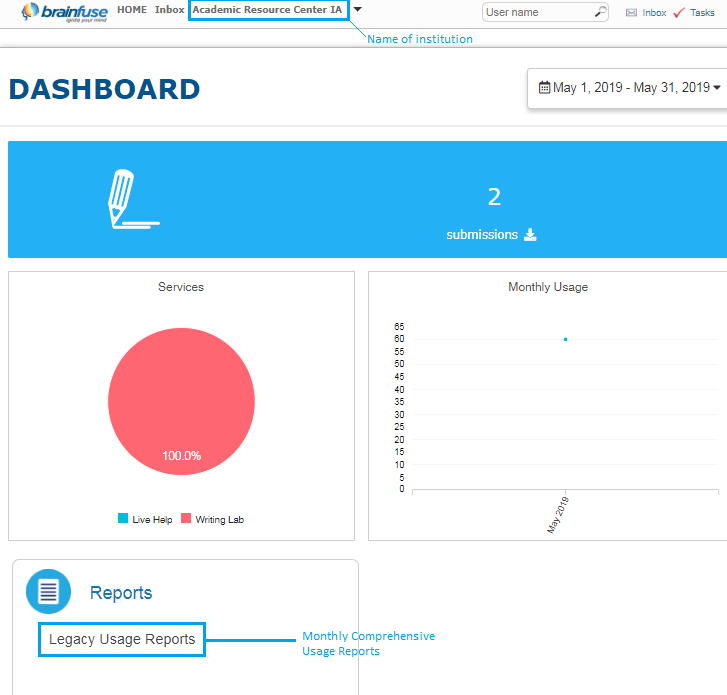Select Academic Resource Center IA institution
Image resolution: width=727 pixels, height=695 pixels.
pyautogui.click(x=268, y=10)
